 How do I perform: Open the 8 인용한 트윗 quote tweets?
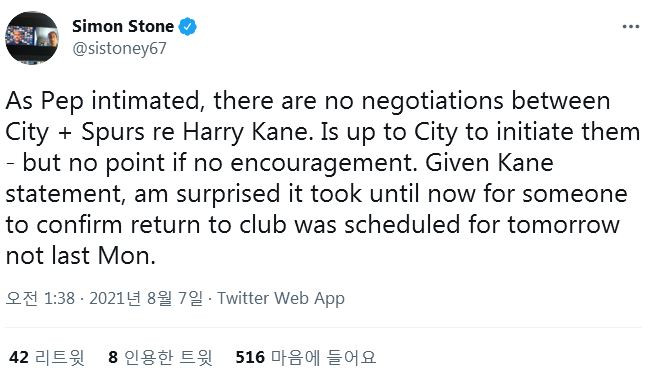pyautogui.click(x=160, y=357)
